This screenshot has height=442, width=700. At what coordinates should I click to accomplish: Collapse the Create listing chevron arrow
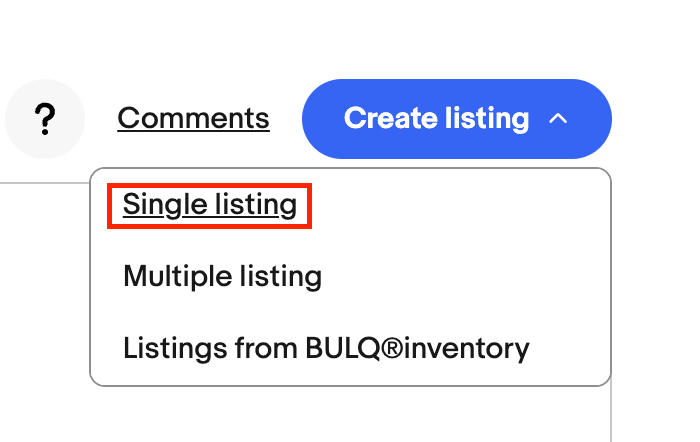(558, 119)
